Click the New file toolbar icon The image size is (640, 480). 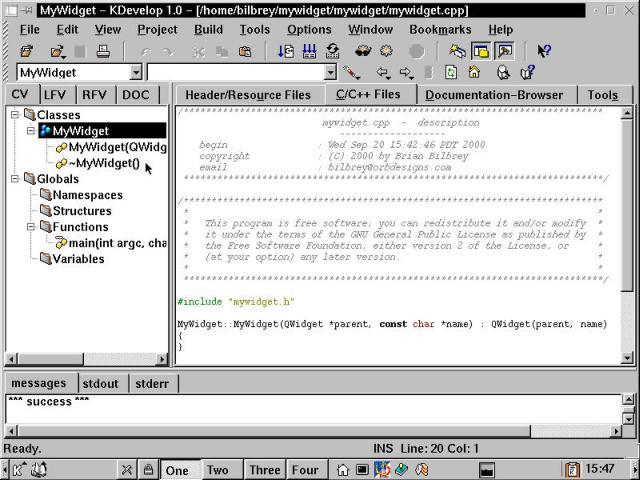point(27,51)
